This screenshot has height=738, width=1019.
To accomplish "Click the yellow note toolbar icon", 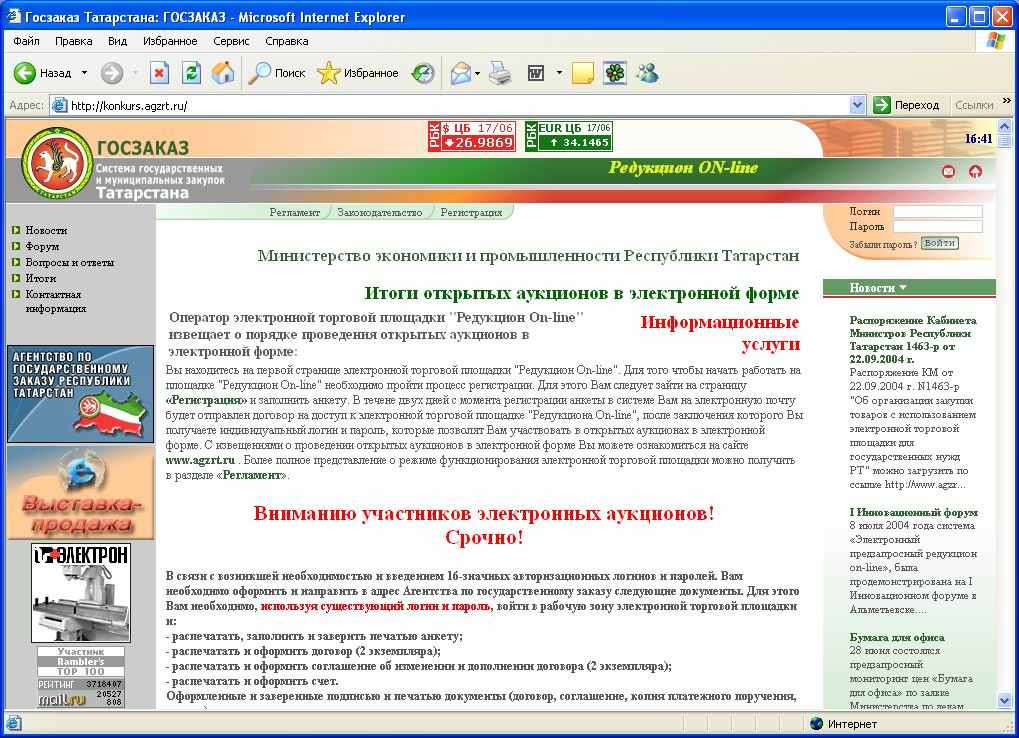I will pos(582,73).
